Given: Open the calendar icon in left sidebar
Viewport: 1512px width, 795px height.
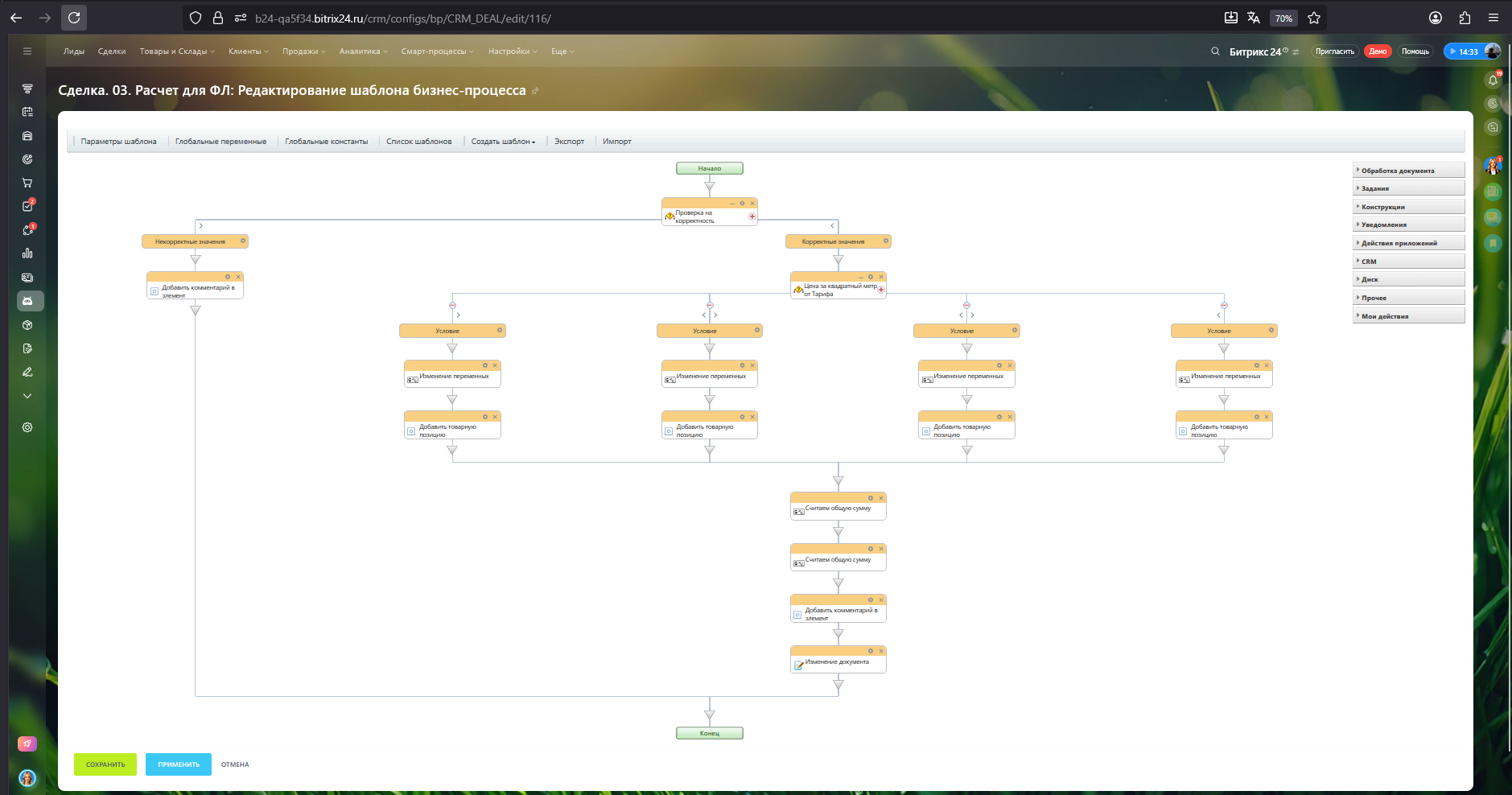Looking at the screenshot, I should click(x=27, y=112).
